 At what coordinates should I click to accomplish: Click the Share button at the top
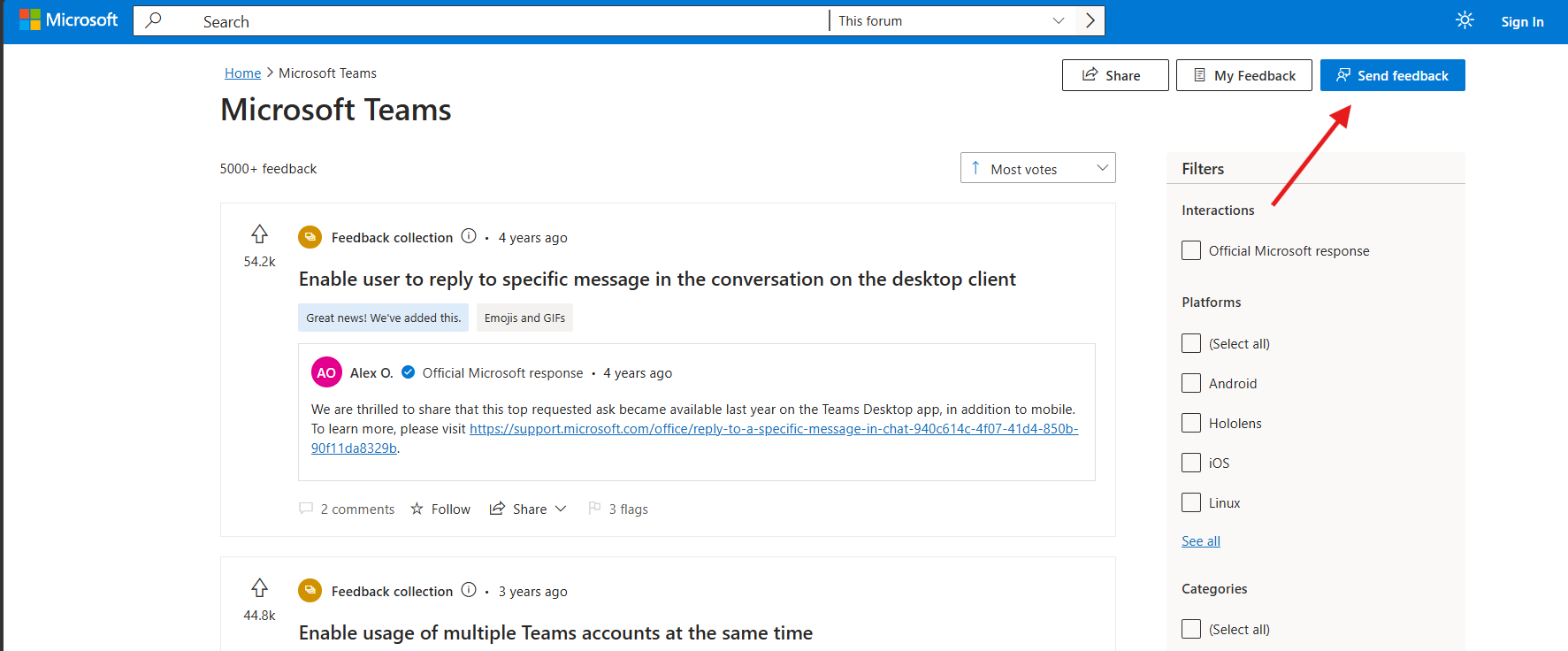(x=1115, y=75)
